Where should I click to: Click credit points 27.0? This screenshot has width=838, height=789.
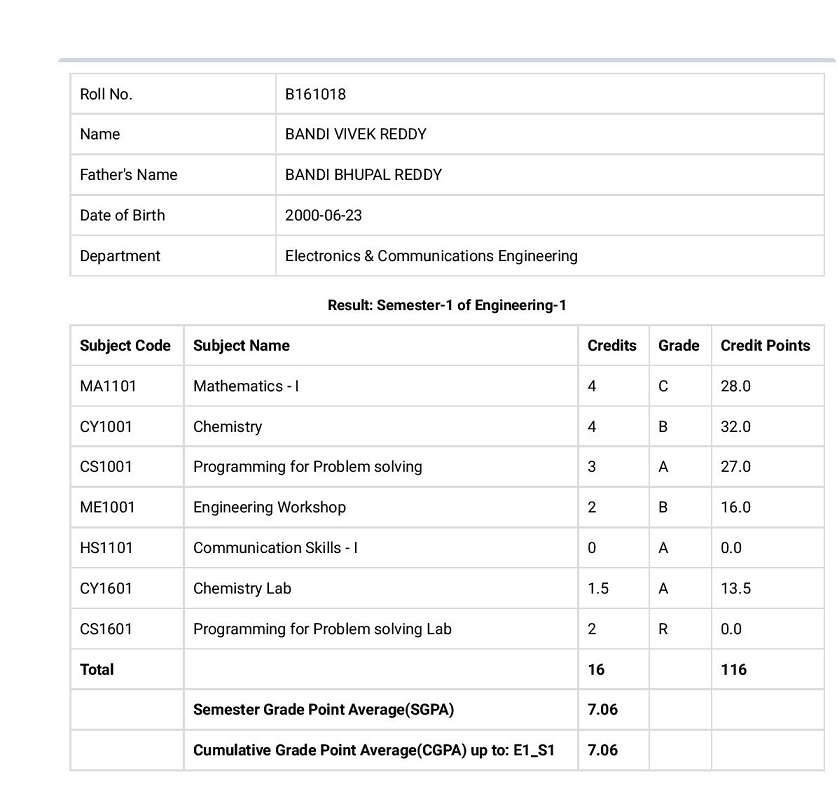click(735, 467)
